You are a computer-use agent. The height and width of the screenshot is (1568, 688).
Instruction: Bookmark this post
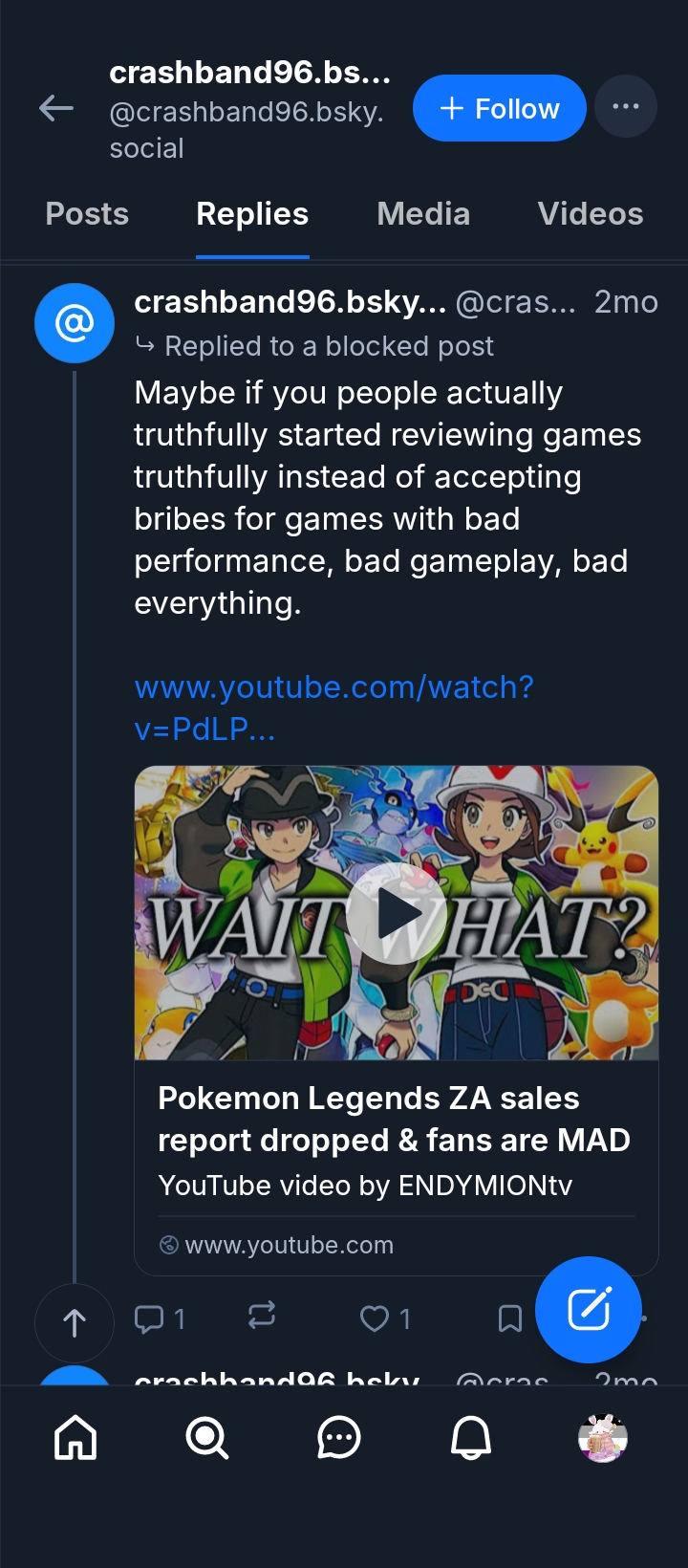tap(510, 1319)
